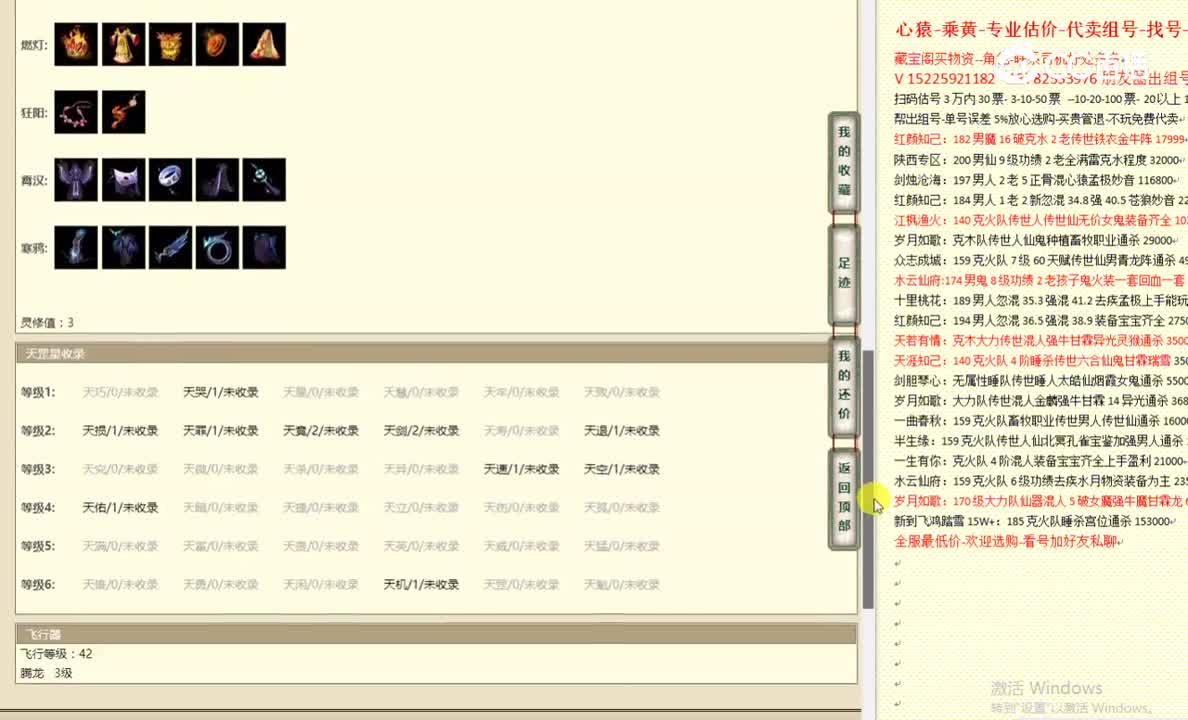
Task: Select the pink bead necklace in the 狂阳 row
Action: click(76, 112)
